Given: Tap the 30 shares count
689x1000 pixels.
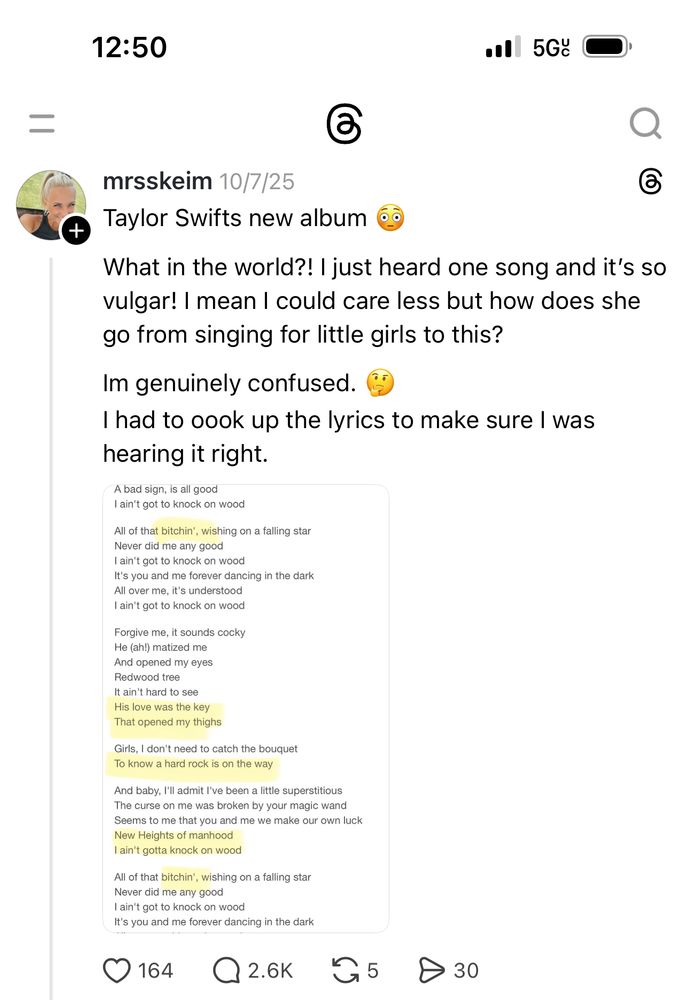Looking at the screenshot, I should tap(466, 970).
